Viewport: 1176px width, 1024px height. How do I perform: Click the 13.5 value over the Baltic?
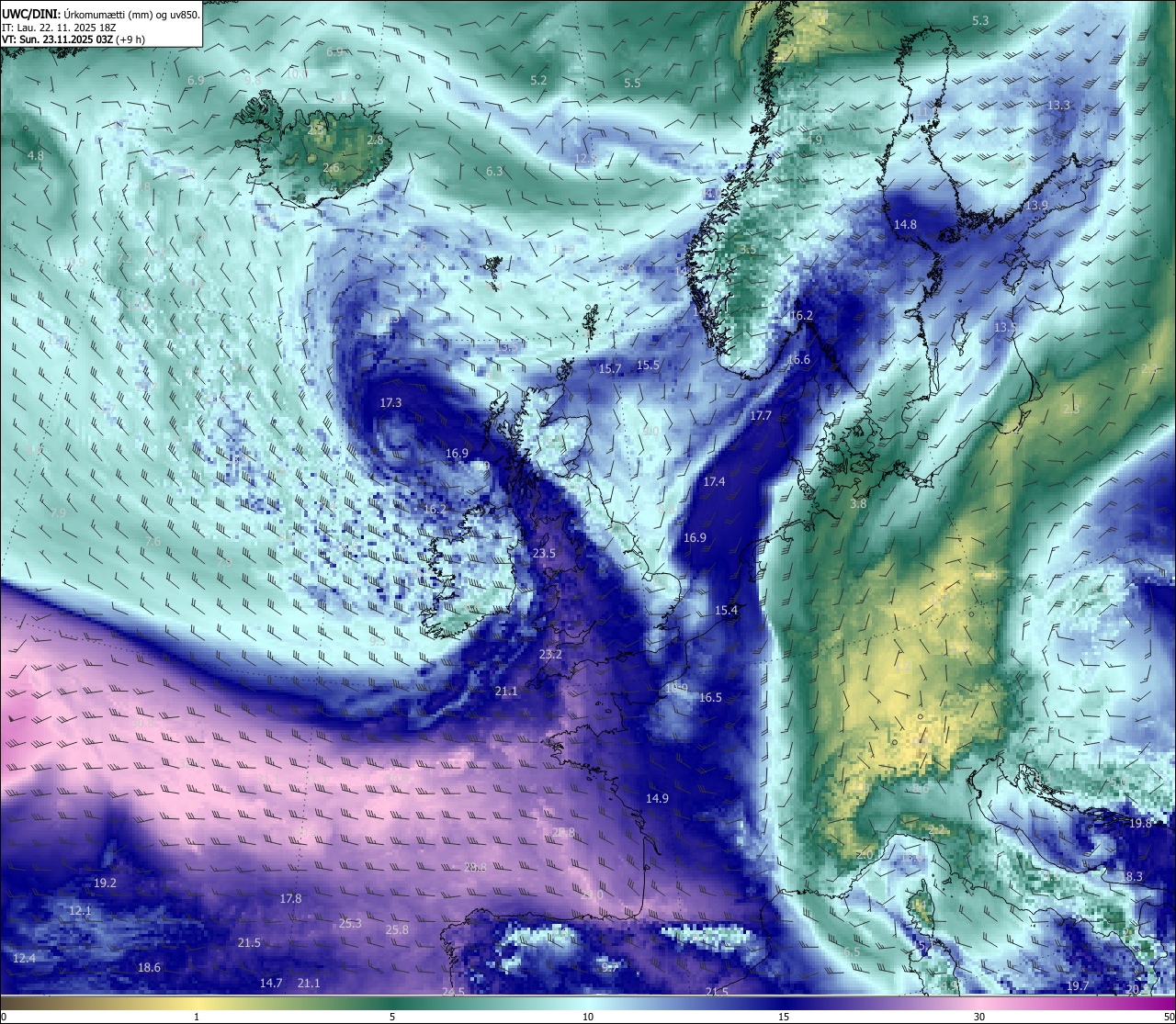pos(1005,328)
